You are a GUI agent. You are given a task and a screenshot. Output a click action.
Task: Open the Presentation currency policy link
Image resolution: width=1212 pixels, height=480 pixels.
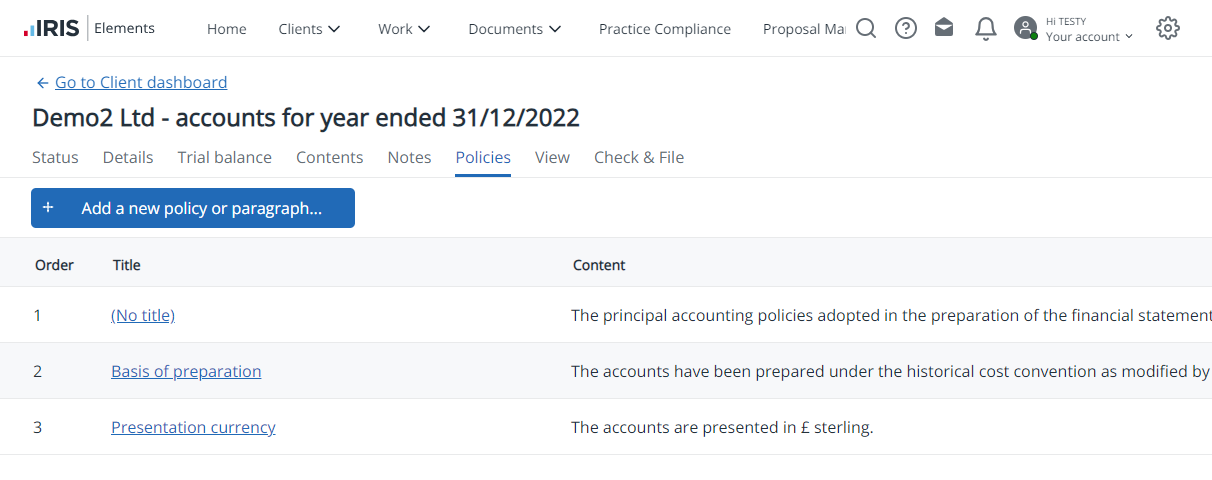[x=193, y=427]
